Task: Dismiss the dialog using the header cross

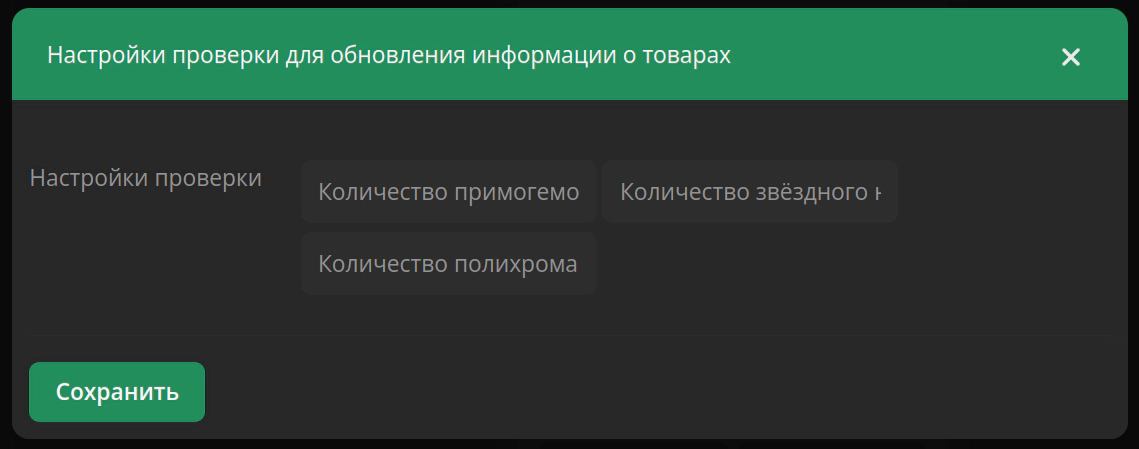Action: [x=1071, y=57]
